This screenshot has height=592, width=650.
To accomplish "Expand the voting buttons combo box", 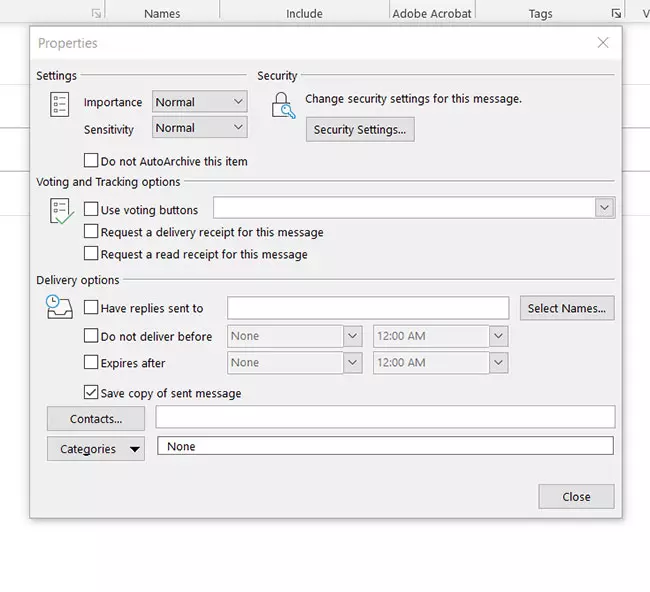I will [604, 208].
